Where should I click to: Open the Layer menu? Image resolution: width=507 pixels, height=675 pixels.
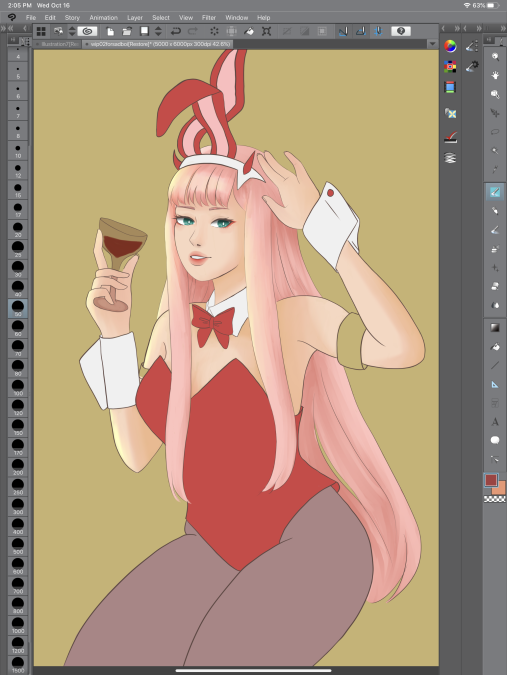click(135, 18)
